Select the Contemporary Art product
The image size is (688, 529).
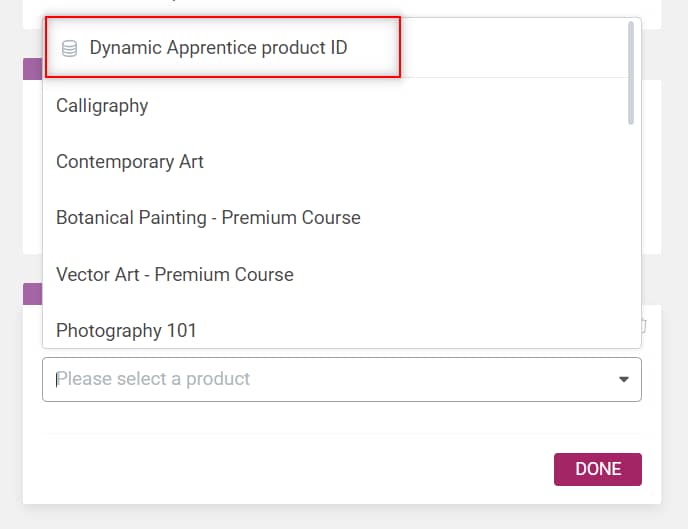click(x=335, y=162)
